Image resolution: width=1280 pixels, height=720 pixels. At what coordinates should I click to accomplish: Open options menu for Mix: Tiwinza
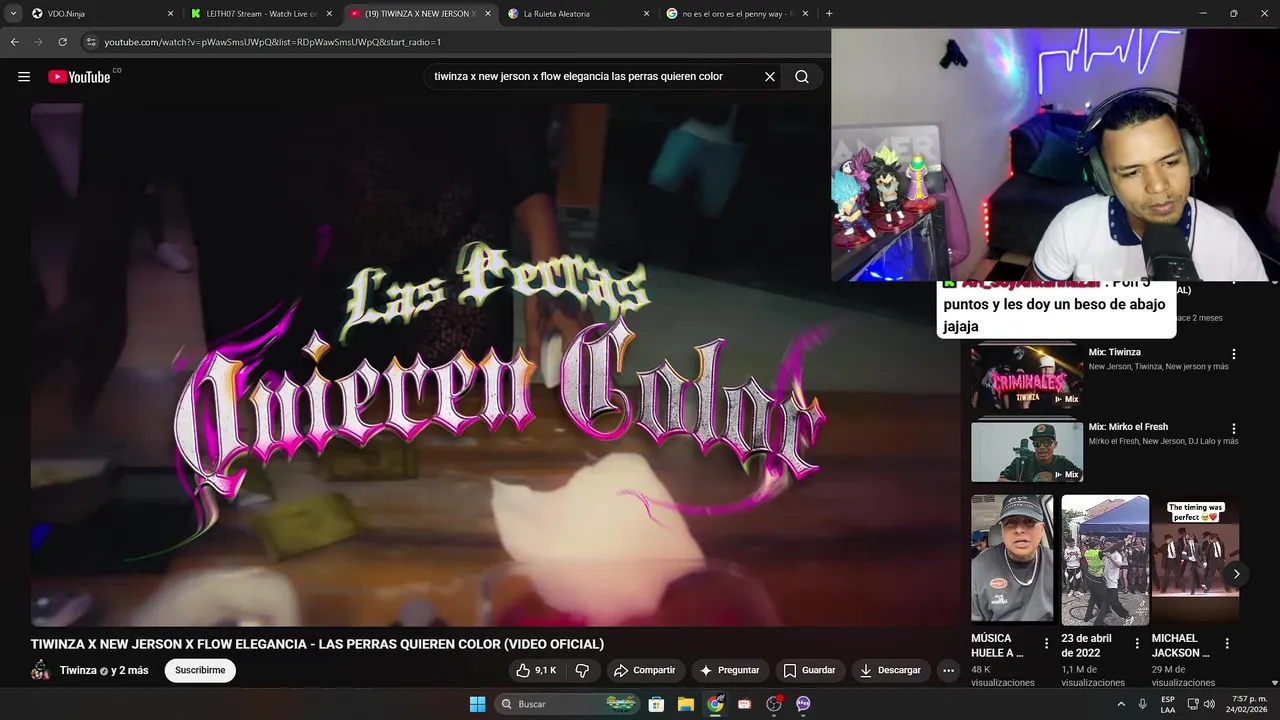pos(1234,354)
